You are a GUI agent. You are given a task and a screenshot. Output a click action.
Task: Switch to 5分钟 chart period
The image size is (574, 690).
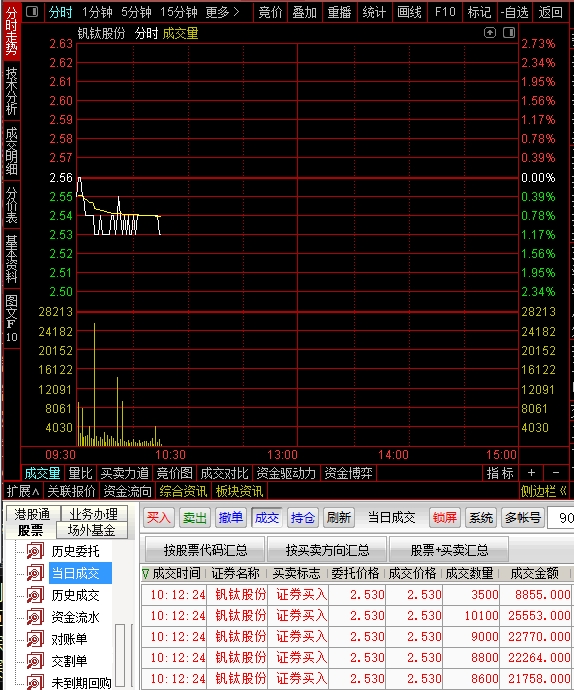pos(136,12)
